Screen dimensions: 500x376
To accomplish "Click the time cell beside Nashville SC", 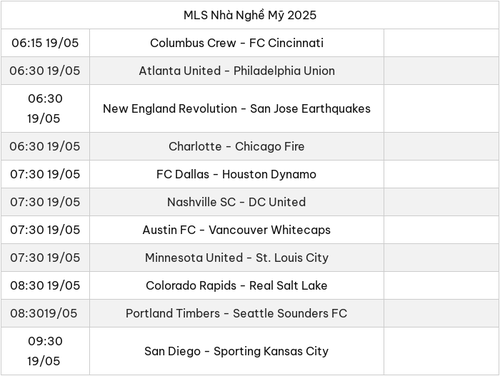I will tap(45, 202).
